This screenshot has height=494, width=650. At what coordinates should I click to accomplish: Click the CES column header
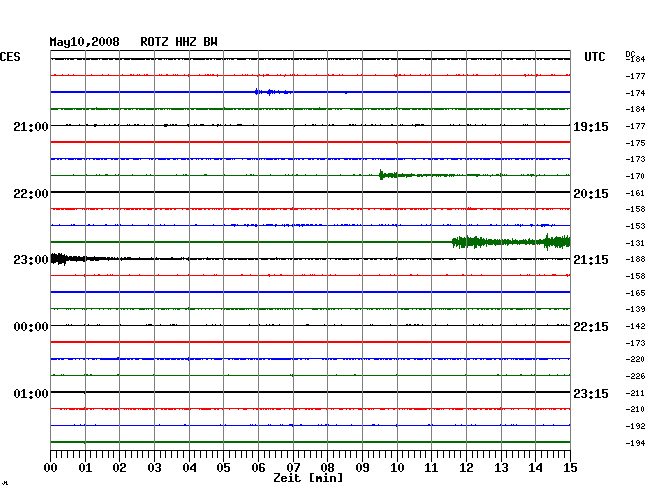click(10, 57)
